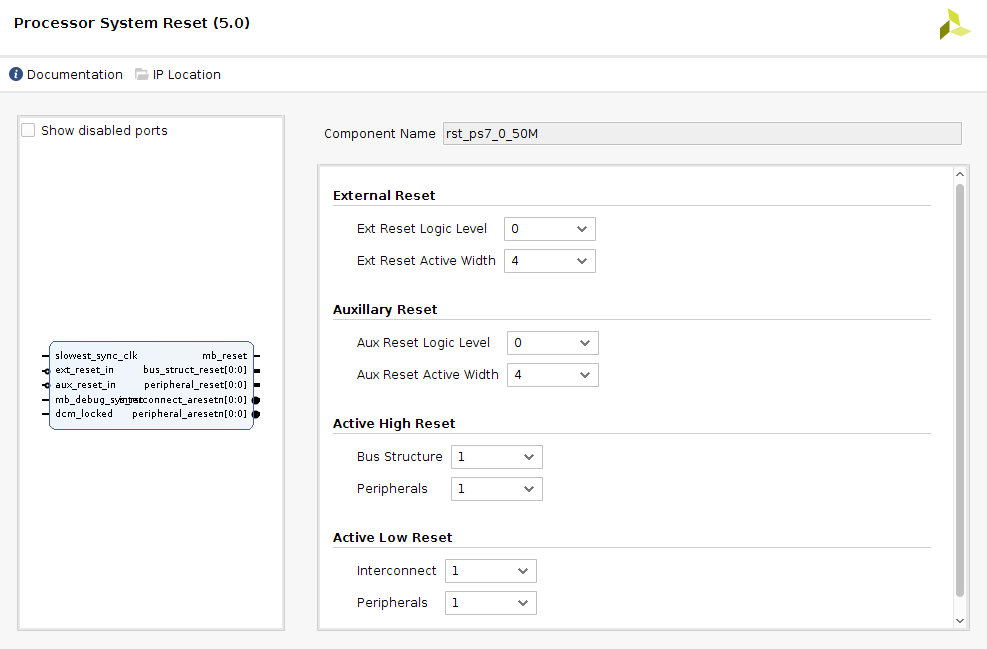Click the vertical scrollbar thumb
The image size is (987, 649).
pos(960,390)
